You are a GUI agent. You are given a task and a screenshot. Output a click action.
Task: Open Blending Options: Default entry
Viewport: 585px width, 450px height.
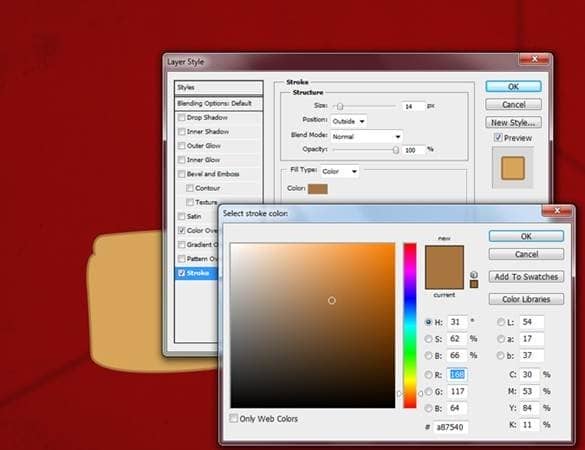point(219,103)
